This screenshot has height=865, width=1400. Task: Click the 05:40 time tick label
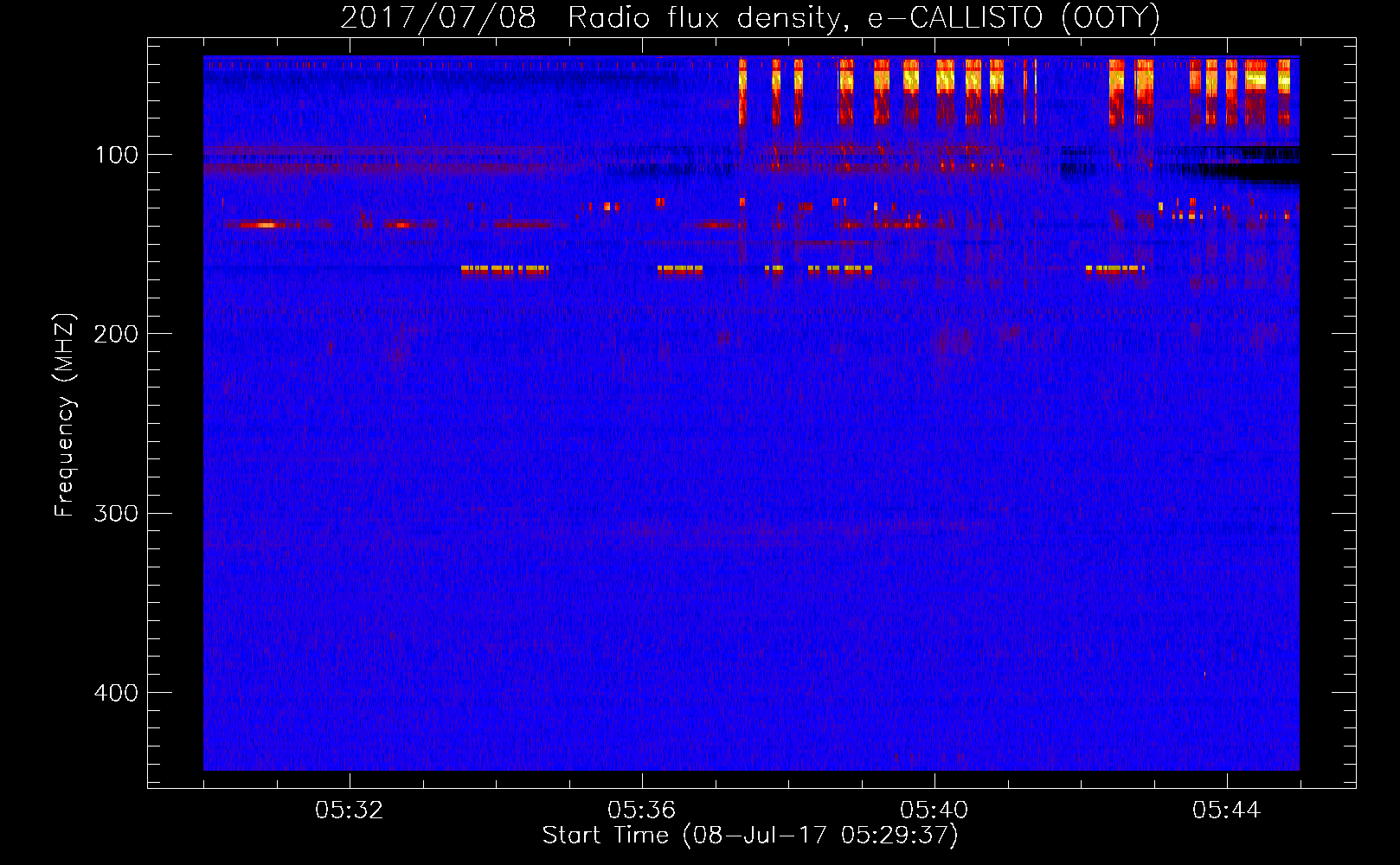pos(934,811)
